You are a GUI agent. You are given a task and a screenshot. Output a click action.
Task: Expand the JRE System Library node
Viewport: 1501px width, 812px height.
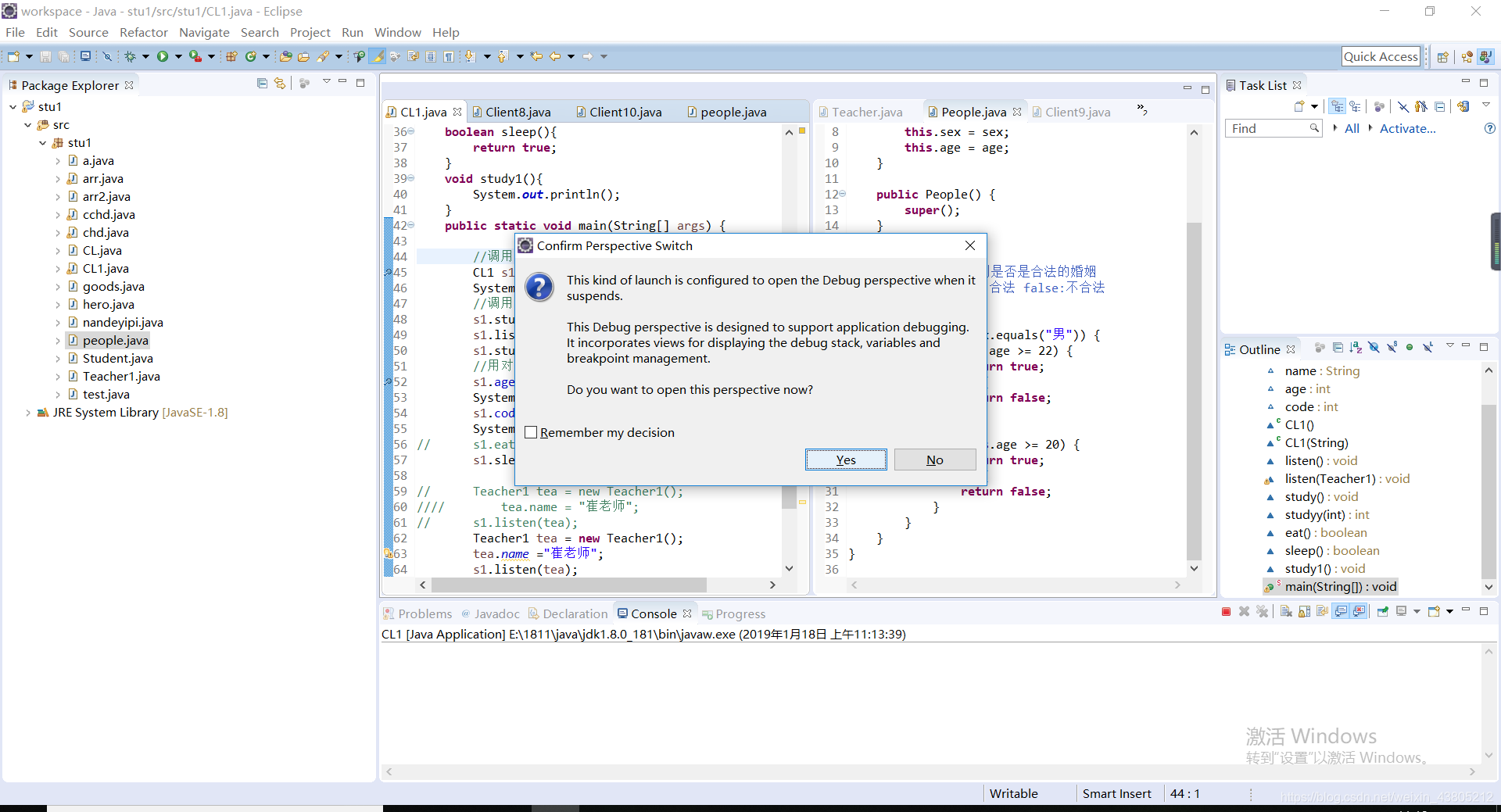point(28,412)
